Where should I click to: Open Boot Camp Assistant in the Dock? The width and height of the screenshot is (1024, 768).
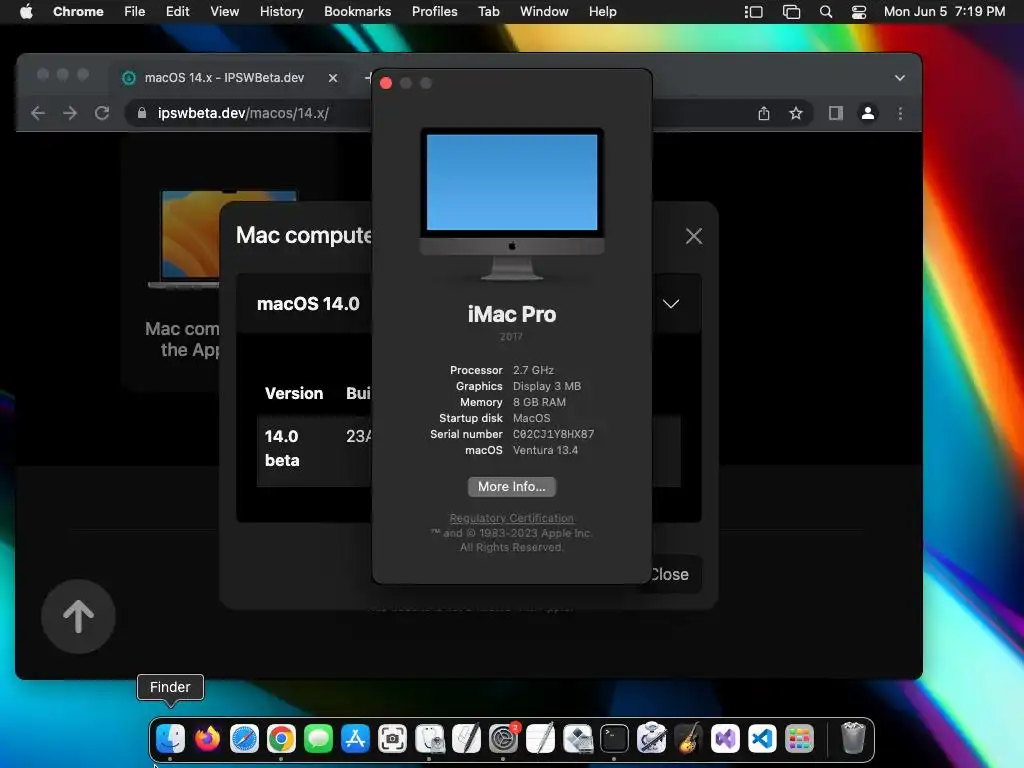(x=577, y=739)
